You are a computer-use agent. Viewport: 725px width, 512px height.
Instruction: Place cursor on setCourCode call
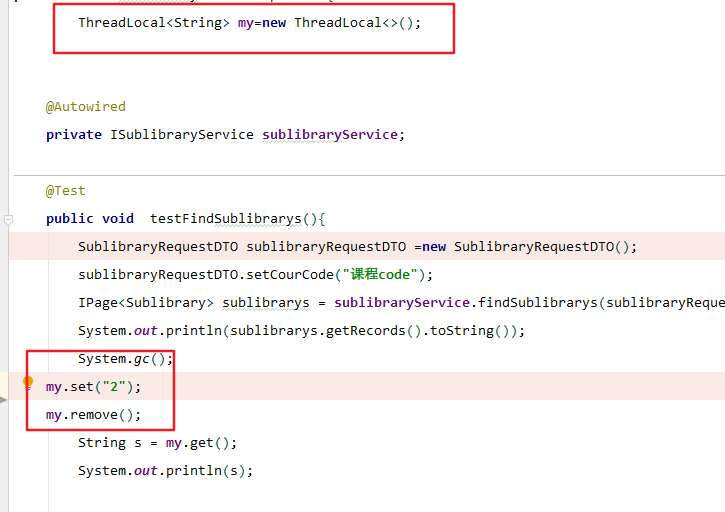tap(290, 275)
